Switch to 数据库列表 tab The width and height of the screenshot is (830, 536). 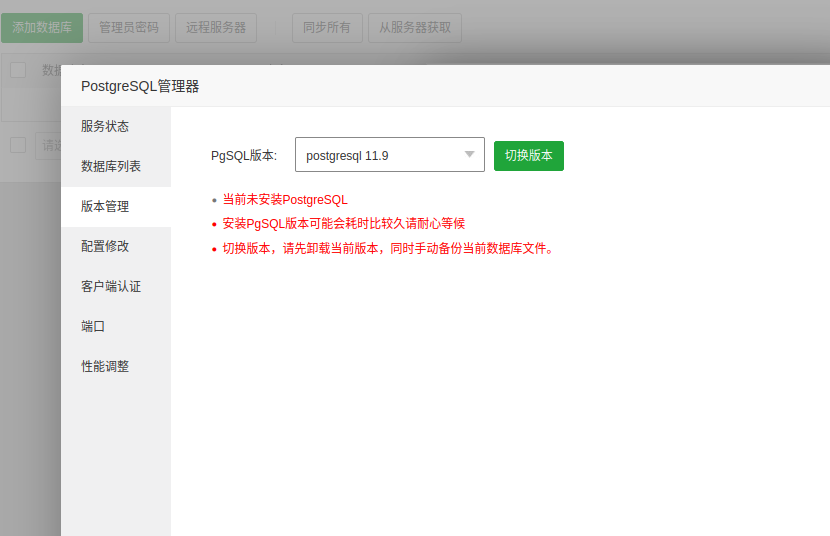click(x=115, y=166)
